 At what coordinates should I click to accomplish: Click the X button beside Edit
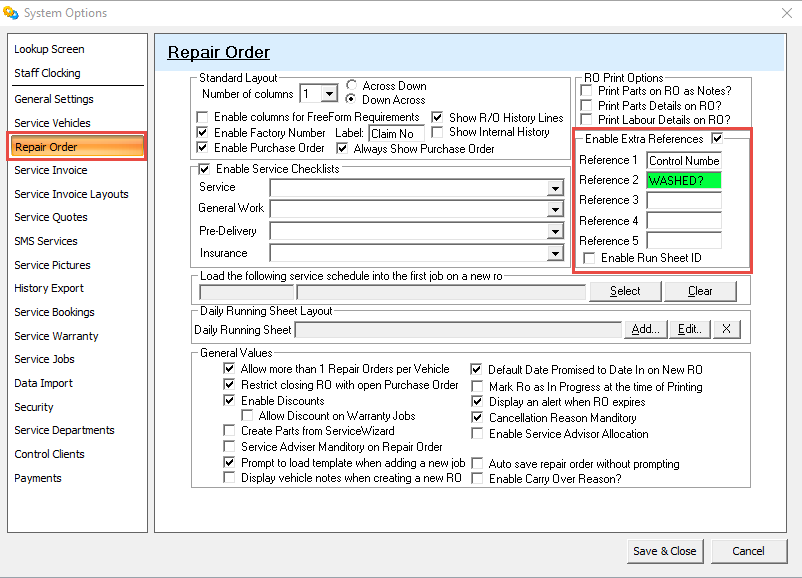(x=727, y=329)
